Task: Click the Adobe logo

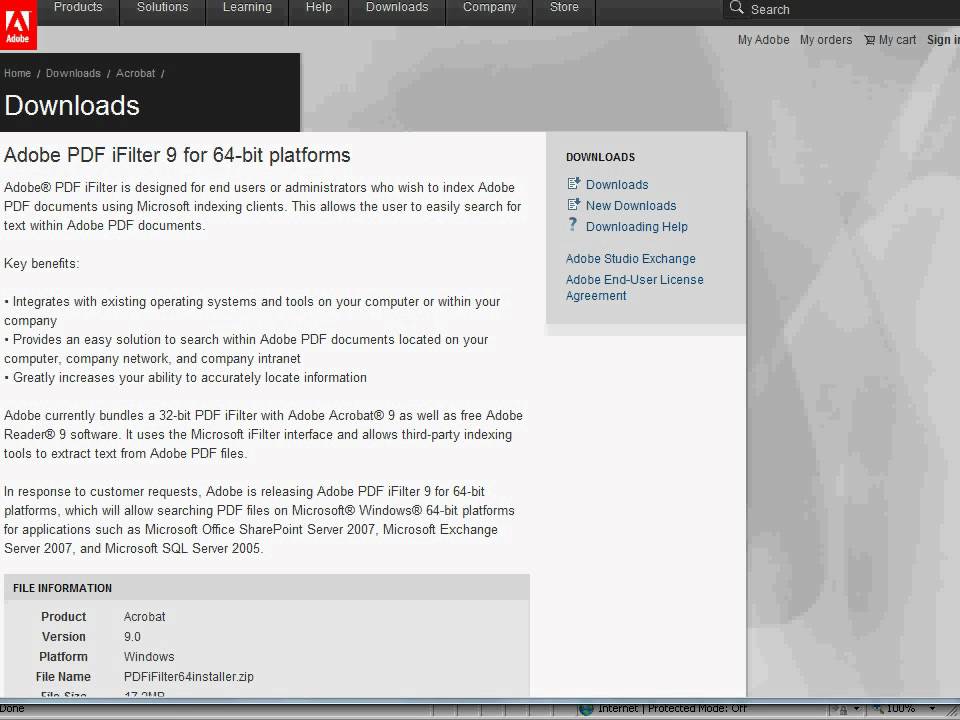Action: click(18, 24)
